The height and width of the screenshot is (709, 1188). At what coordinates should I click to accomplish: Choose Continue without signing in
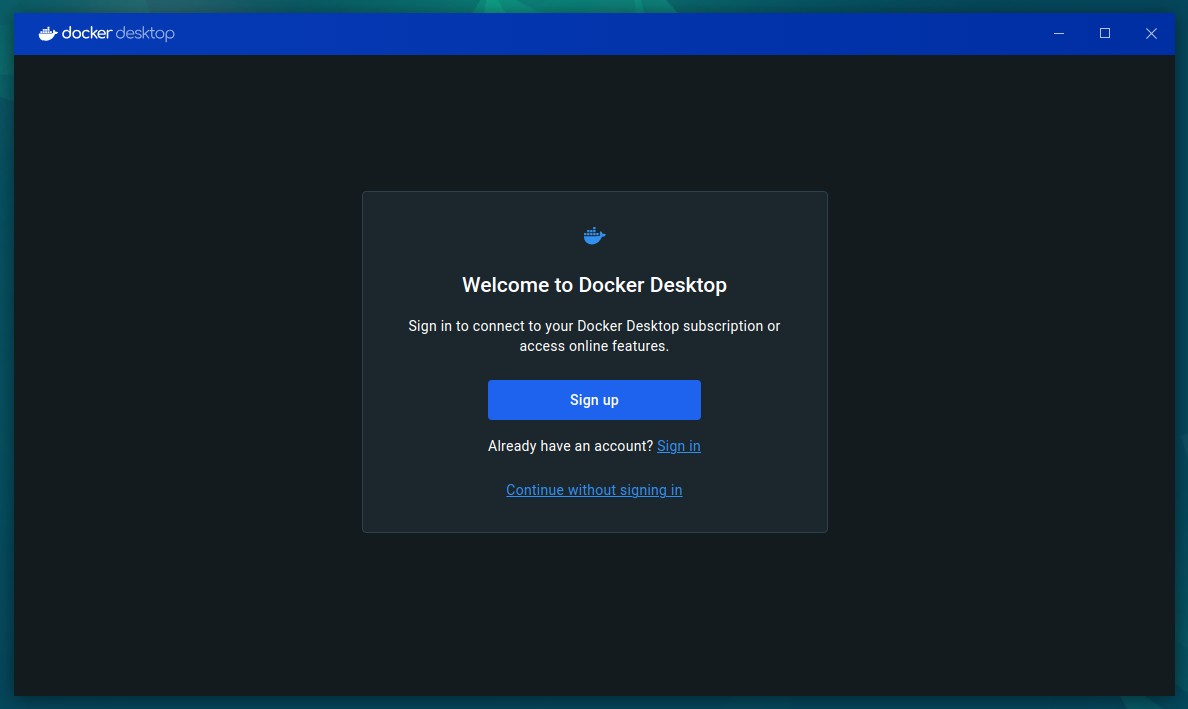tap(594, 490)
